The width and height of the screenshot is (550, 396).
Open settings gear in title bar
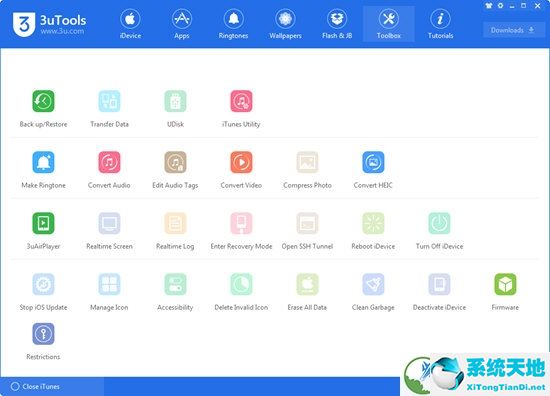point(500,6)
